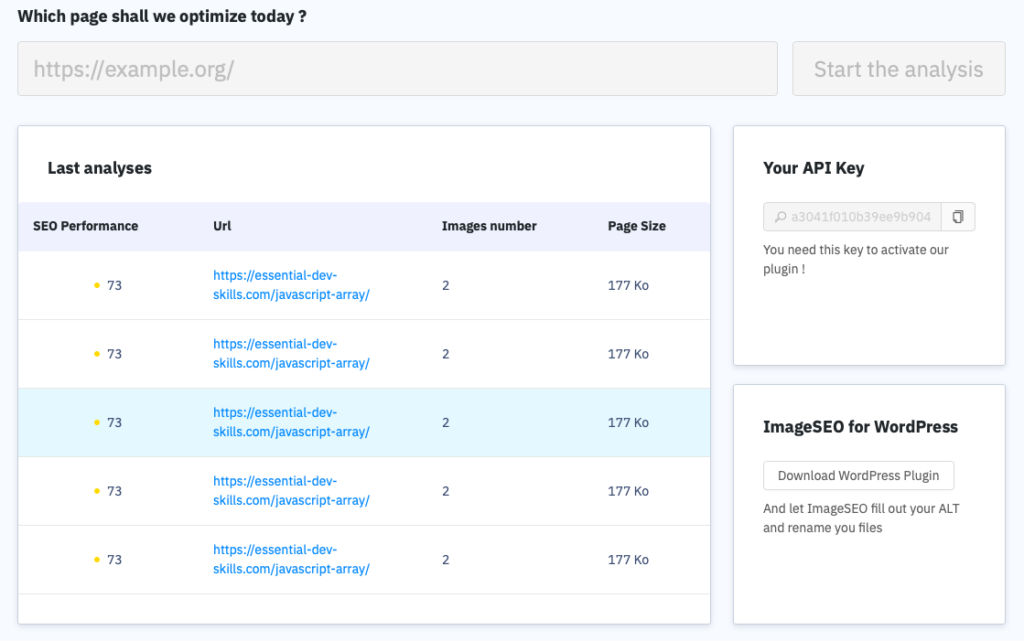This screenshot has height=641, width=1024.
Task: Click the magnifier icon beside the API key
Action: pos(779,216)
